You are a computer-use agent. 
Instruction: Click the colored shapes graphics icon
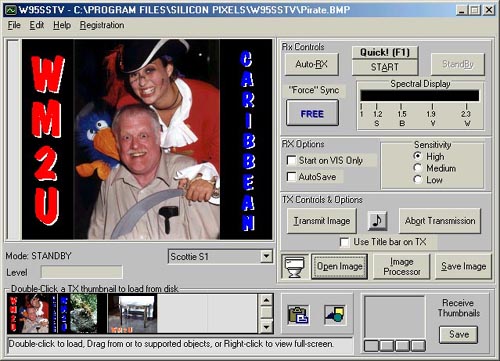point(335,315)
